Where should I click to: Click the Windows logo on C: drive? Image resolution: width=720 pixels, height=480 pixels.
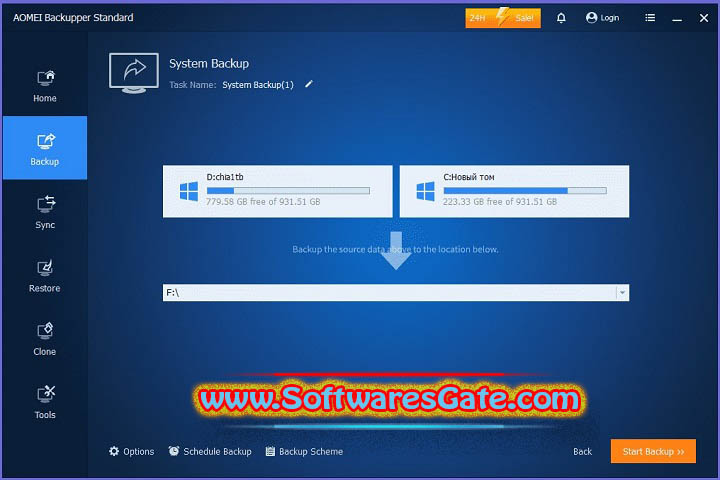(x=425, y=191)
